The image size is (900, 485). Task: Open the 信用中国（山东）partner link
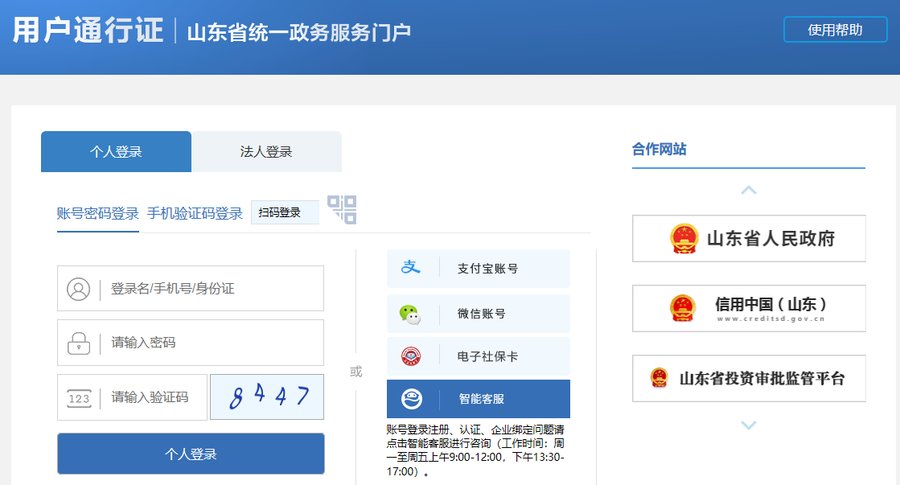(x=749, y=308)
